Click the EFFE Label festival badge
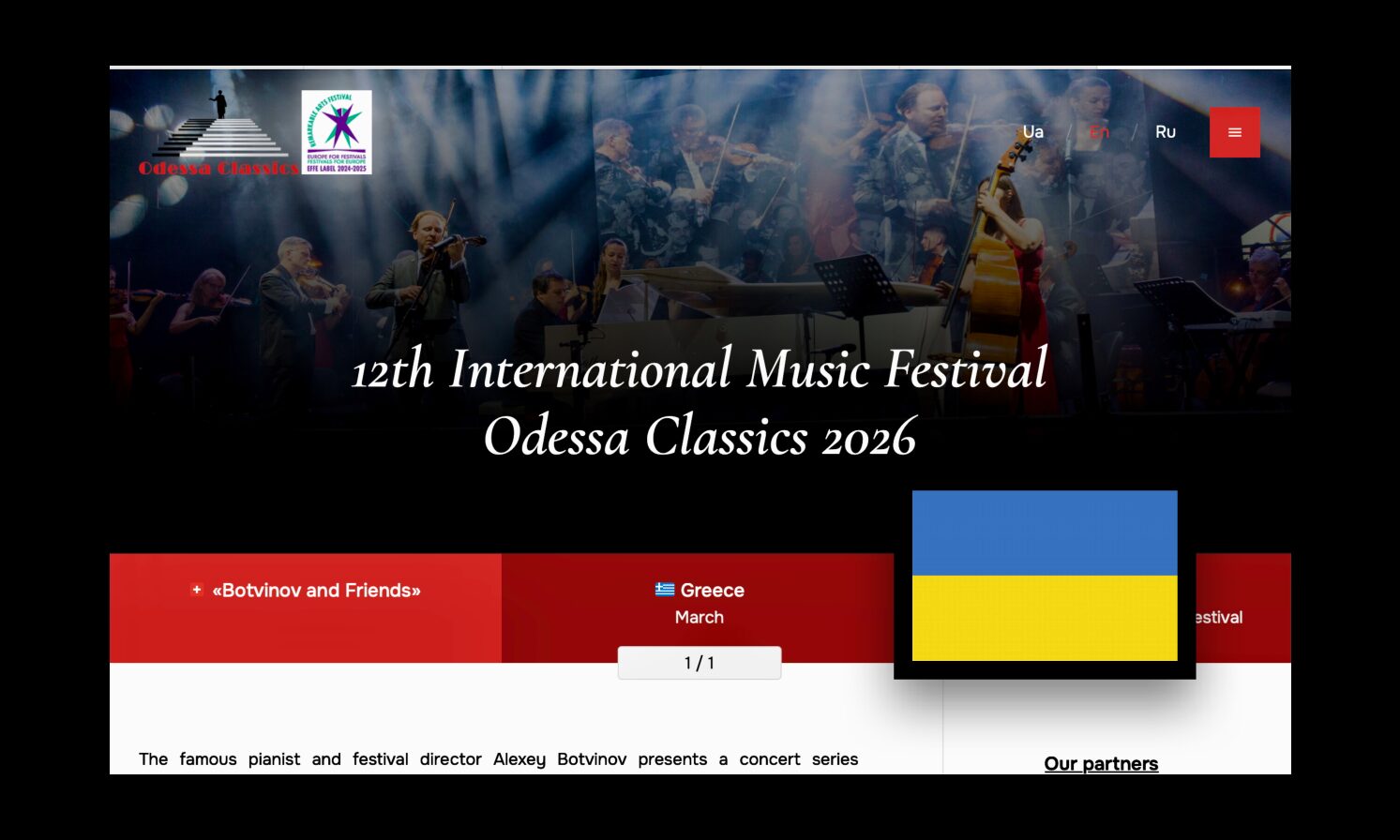Screen dimensions: 1400x840 pyautogui.click(x=337, y=132)
